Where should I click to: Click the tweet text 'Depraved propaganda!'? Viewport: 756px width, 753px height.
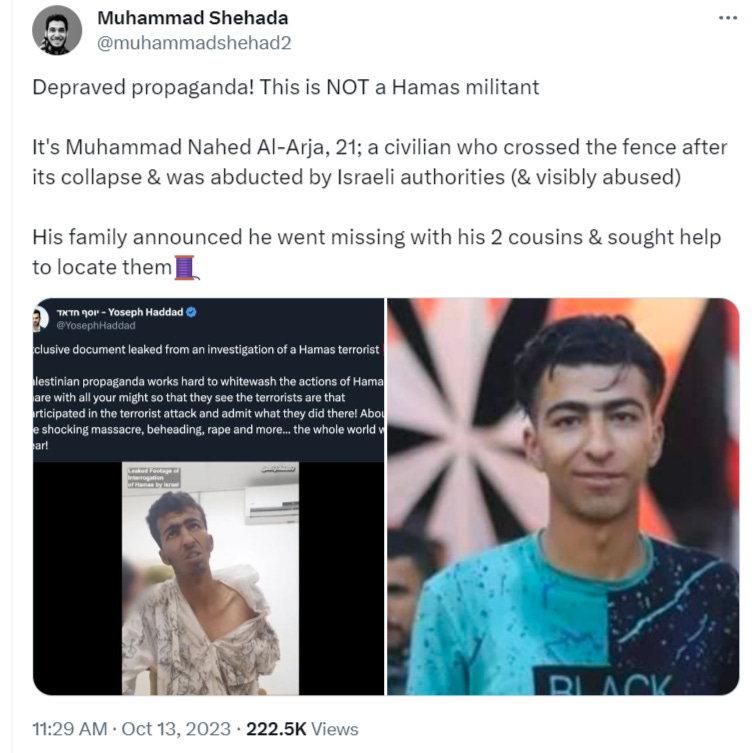pos(143,88)
